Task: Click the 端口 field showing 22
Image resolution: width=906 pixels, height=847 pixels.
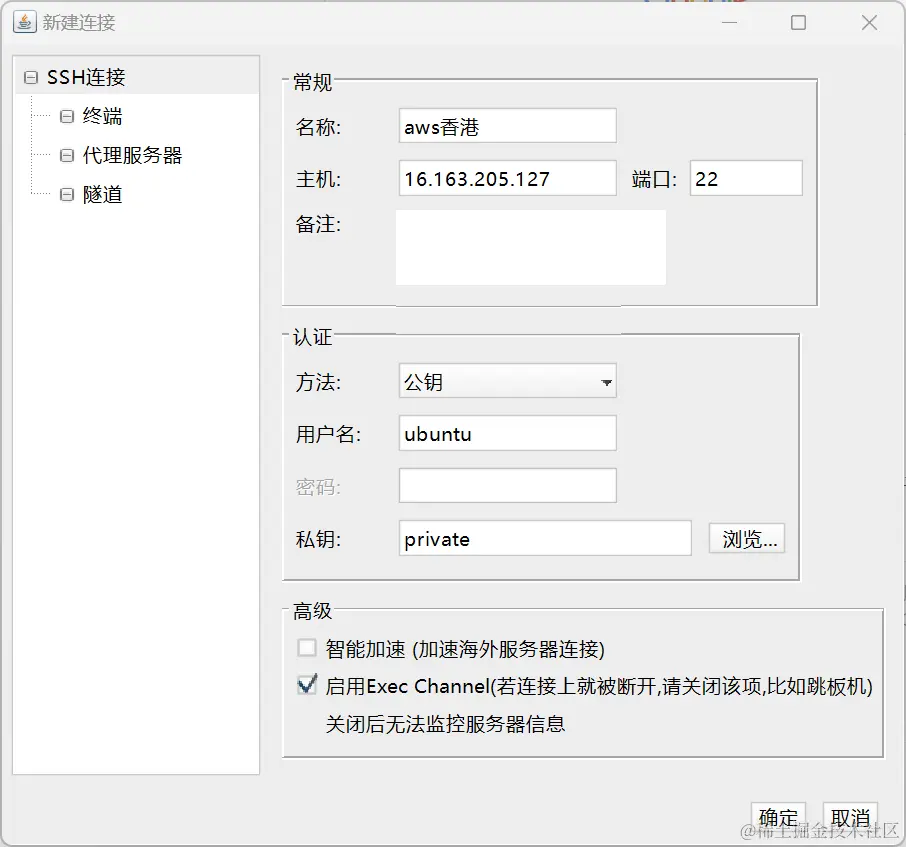Action: 746,178
